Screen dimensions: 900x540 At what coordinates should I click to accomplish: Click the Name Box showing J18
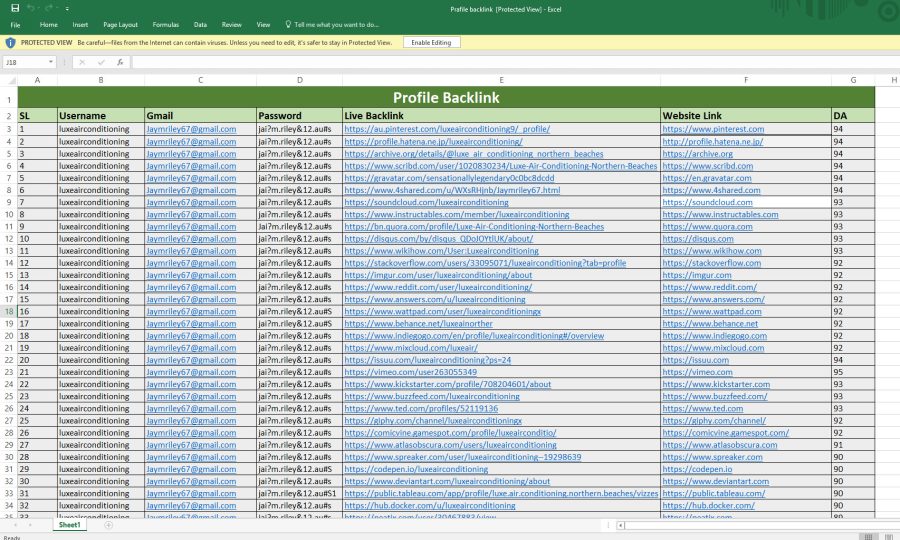(x=25, y=62)
